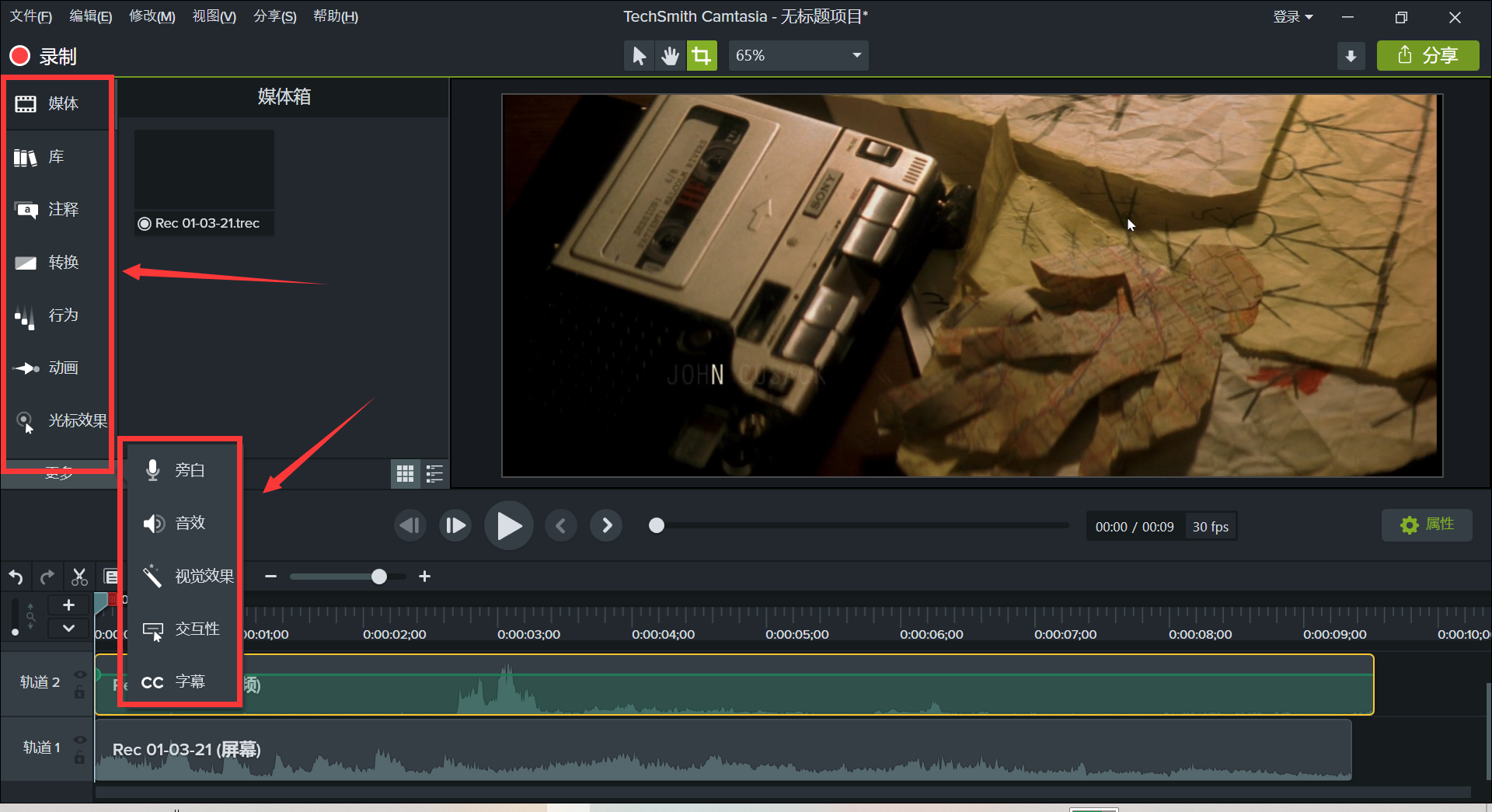Viewport: 1492px width, 812px height.
Task: Undo the last action
Action: [16, 577]
